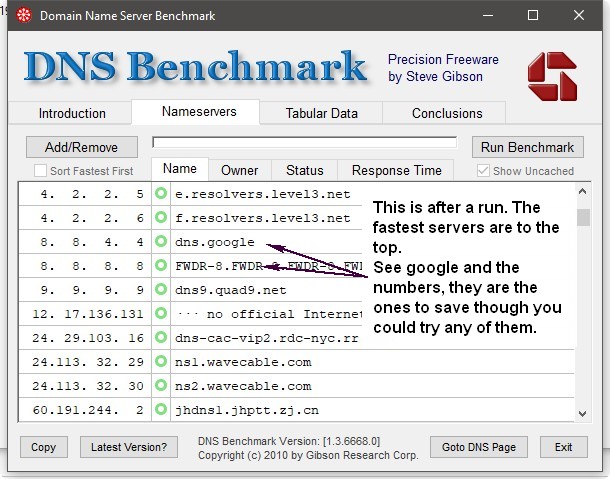
Task: Click IP address 24.29.103.16
Action: click(x=88, y=338)
